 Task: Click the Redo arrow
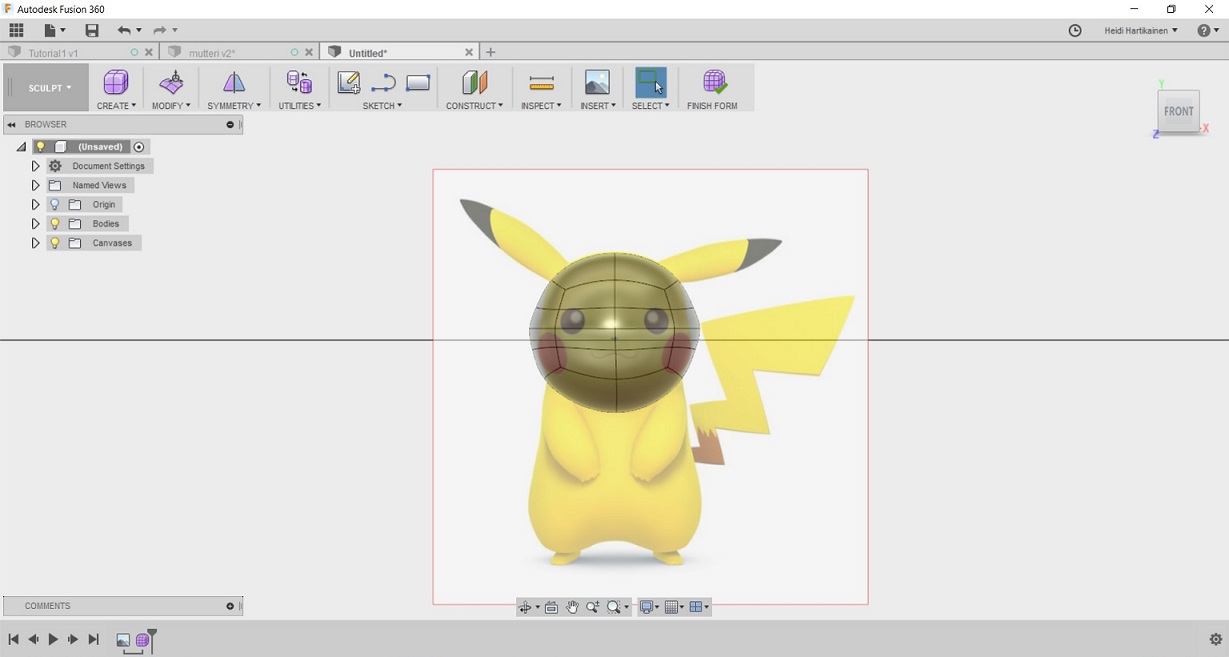(x=160, y=31)
